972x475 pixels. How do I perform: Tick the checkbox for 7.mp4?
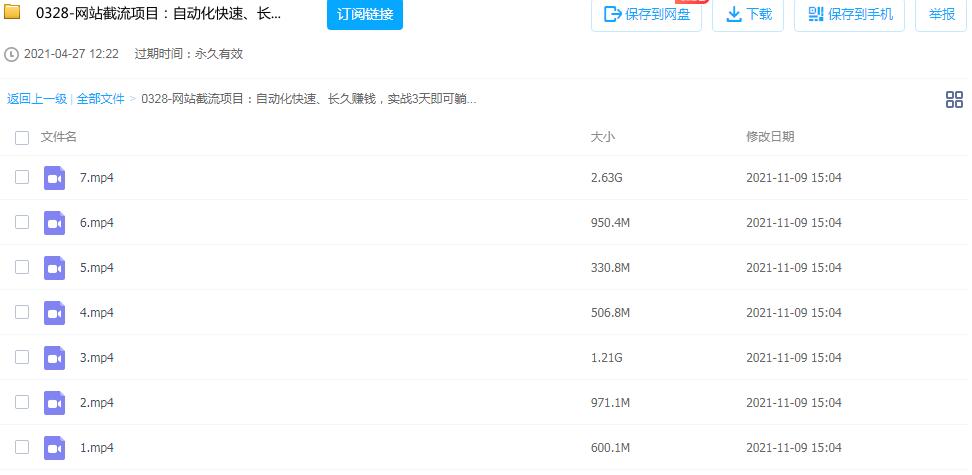tap(22, 177)
